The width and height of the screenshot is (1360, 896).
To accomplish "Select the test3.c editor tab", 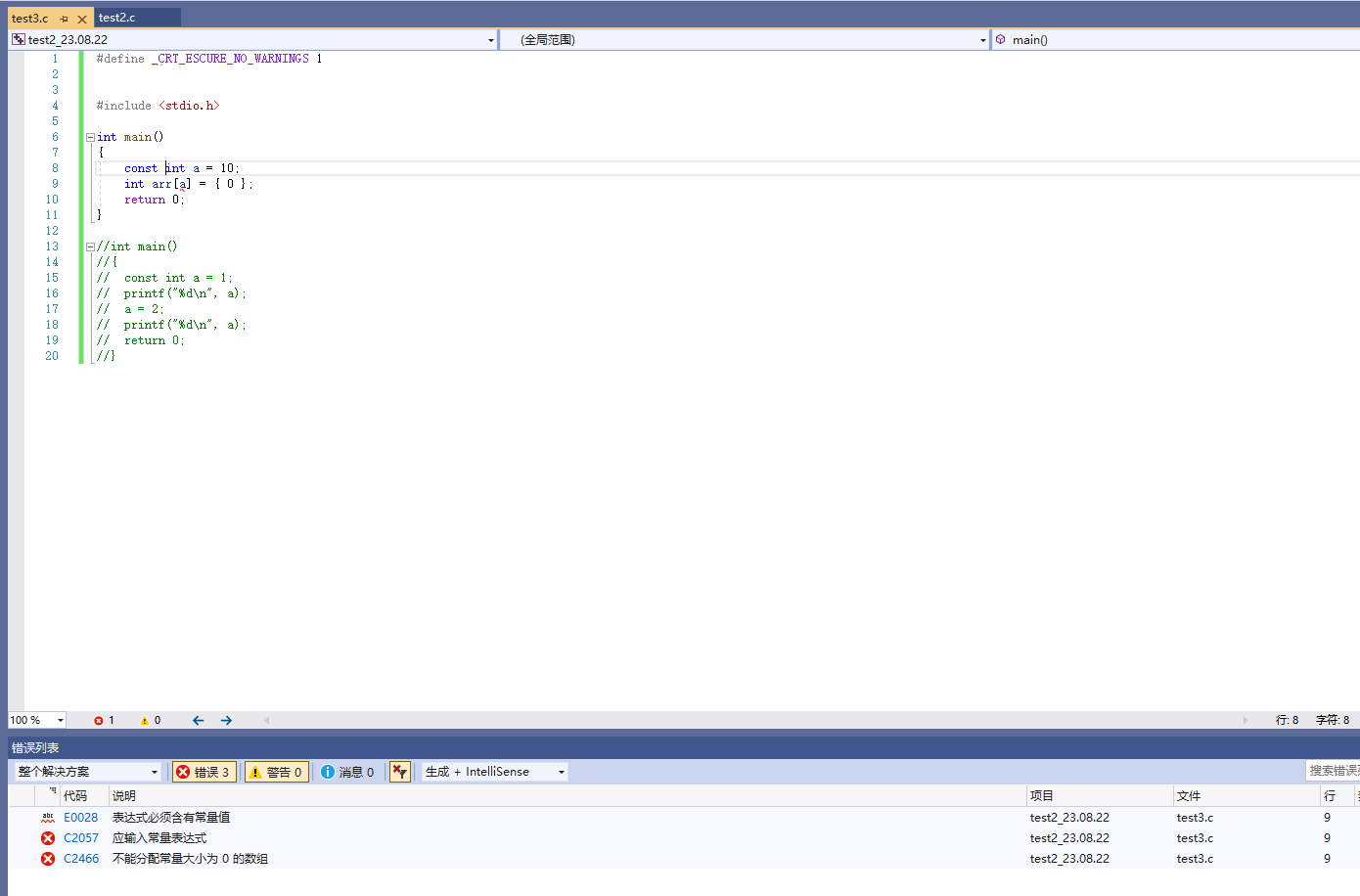I will (x=30, y=18).
